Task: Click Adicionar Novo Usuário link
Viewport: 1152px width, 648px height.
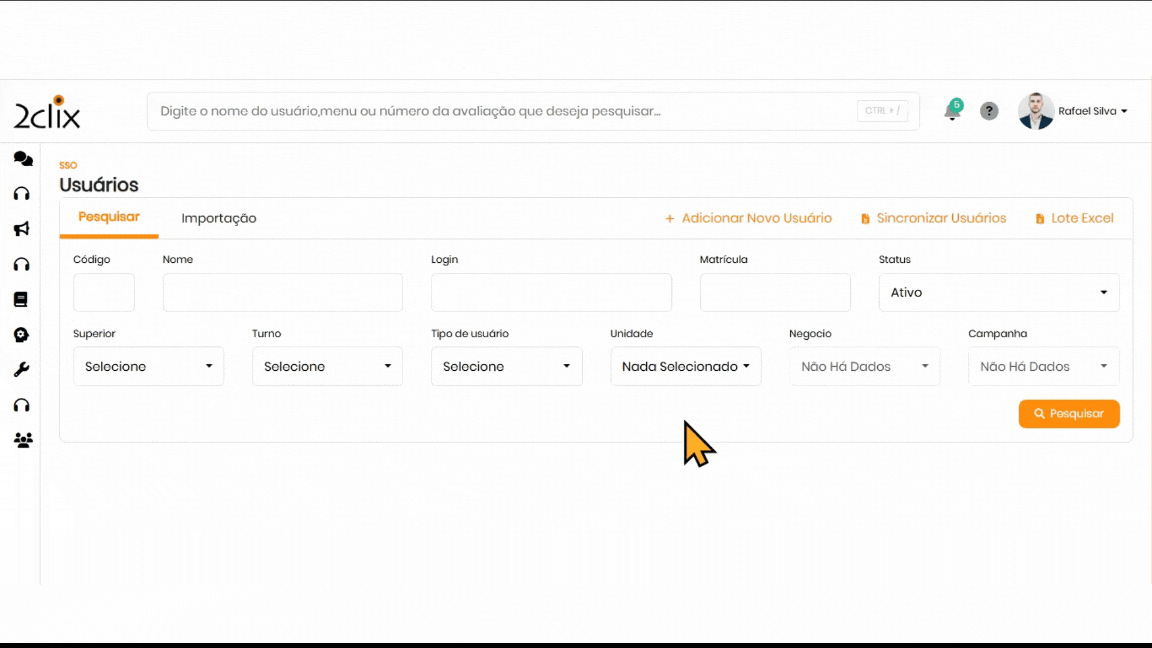Action: click(748, 218)
